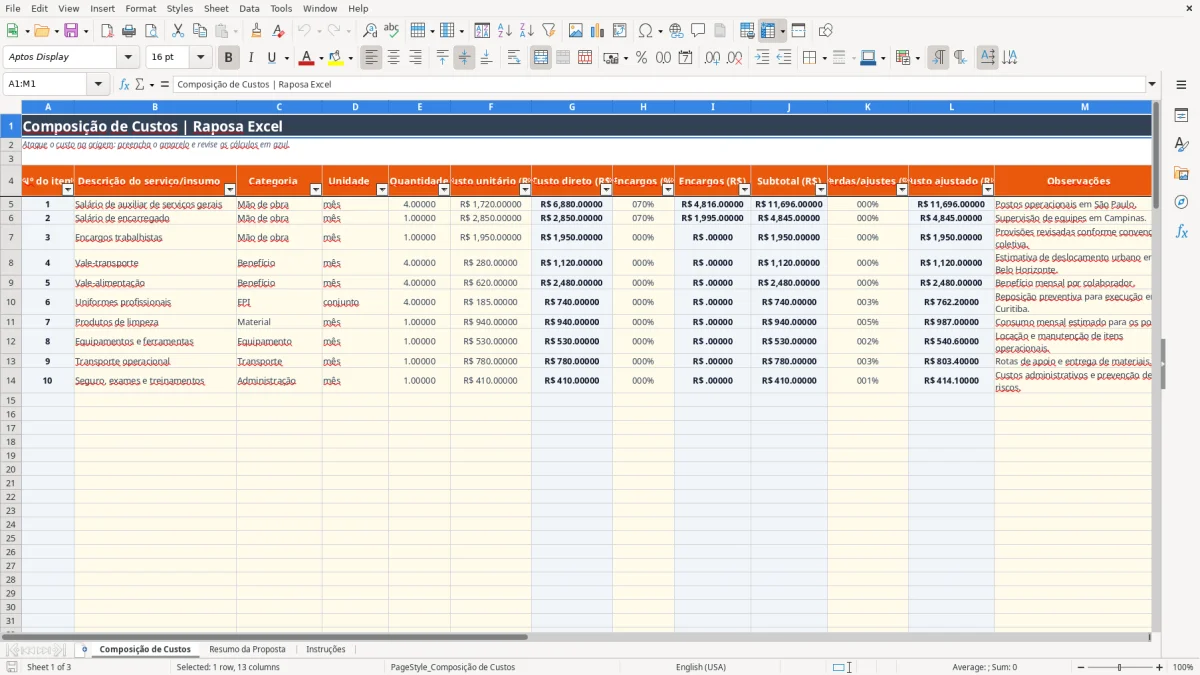Select column M header
1200x675 pixels.
tap(1085, 106)
